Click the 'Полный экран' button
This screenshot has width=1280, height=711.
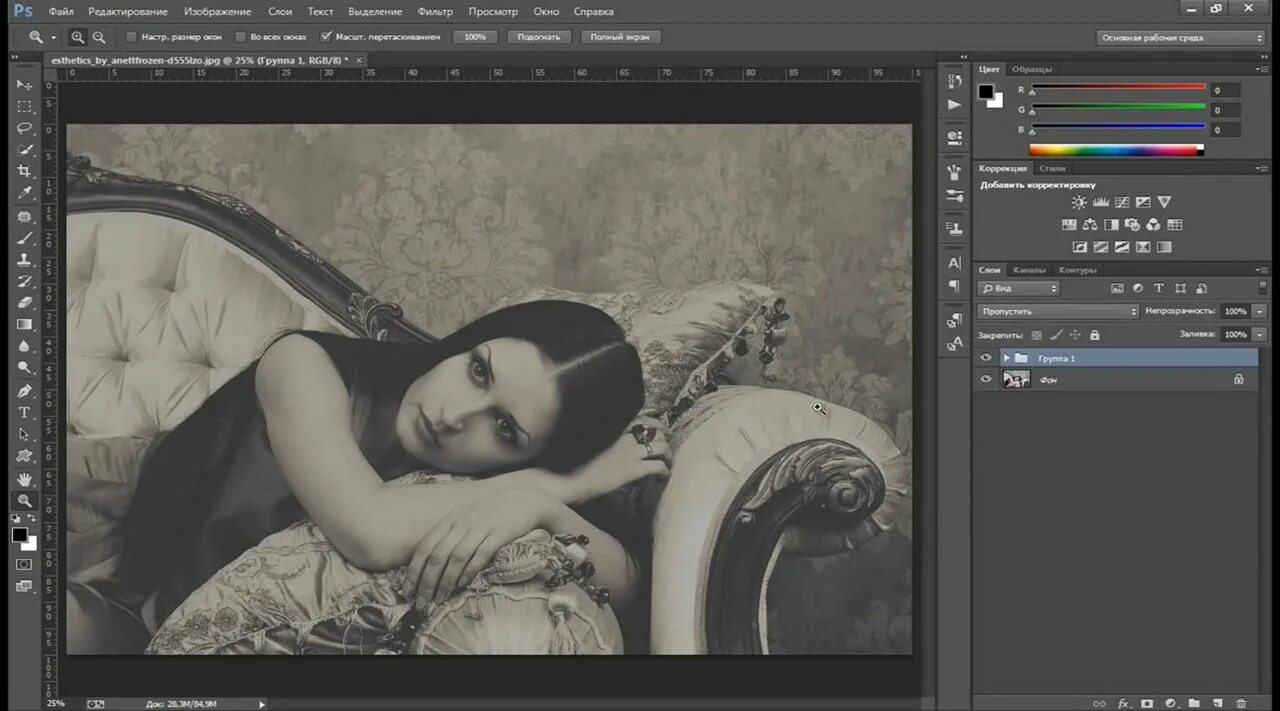[620, 37]
